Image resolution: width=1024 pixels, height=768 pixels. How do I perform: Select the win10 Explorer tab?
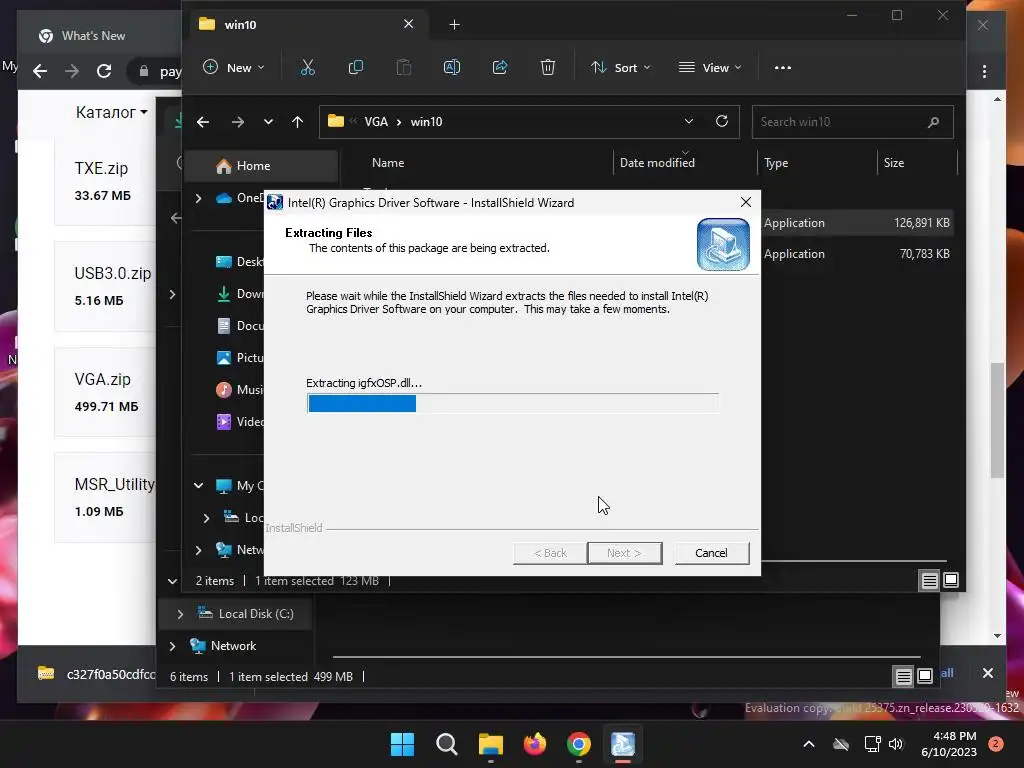[306, 25]
